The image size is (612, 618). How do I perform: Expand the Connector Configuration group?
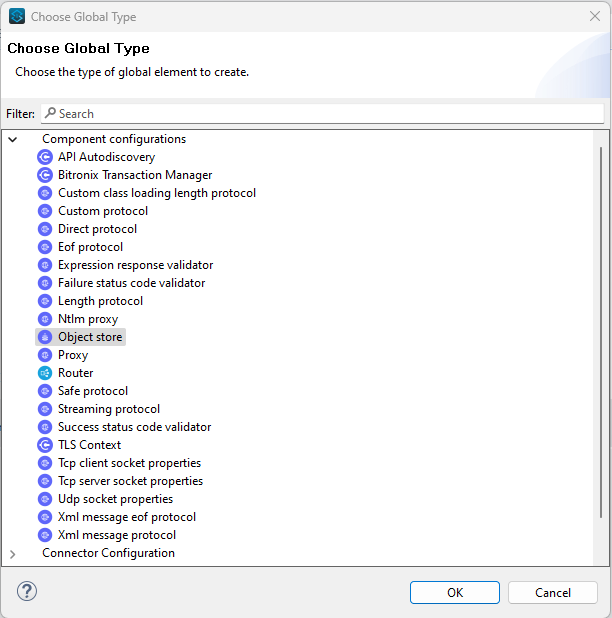click(x=13, y=554)
